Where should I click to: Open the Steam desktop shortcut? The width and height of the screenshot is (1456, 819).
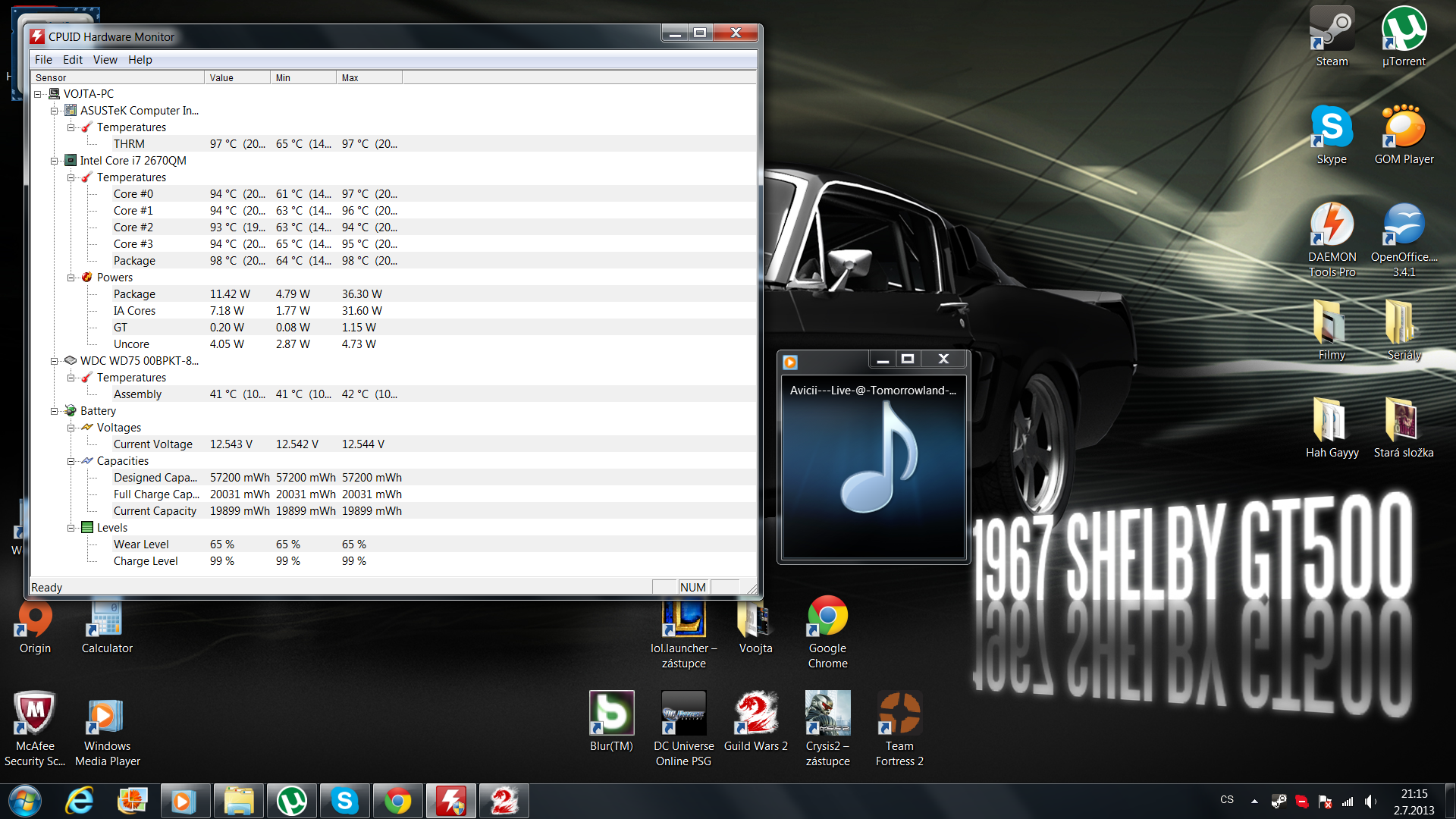click(x=1332, y=36)
